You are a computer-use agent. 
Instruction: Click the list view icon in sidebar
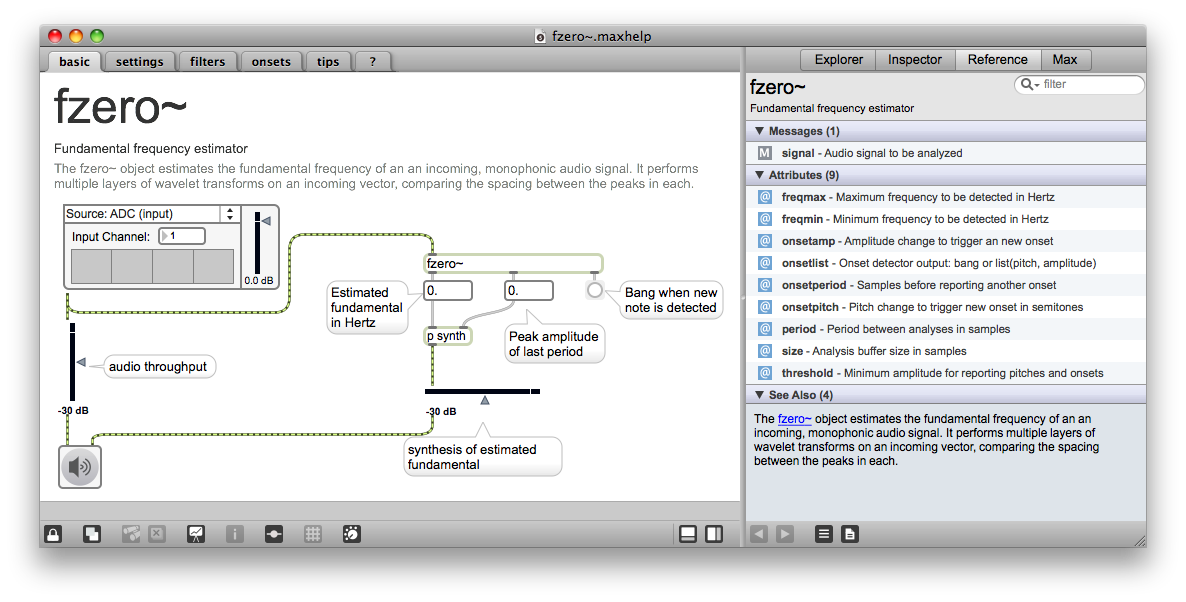pyautogui.click(x=824, y=534)
